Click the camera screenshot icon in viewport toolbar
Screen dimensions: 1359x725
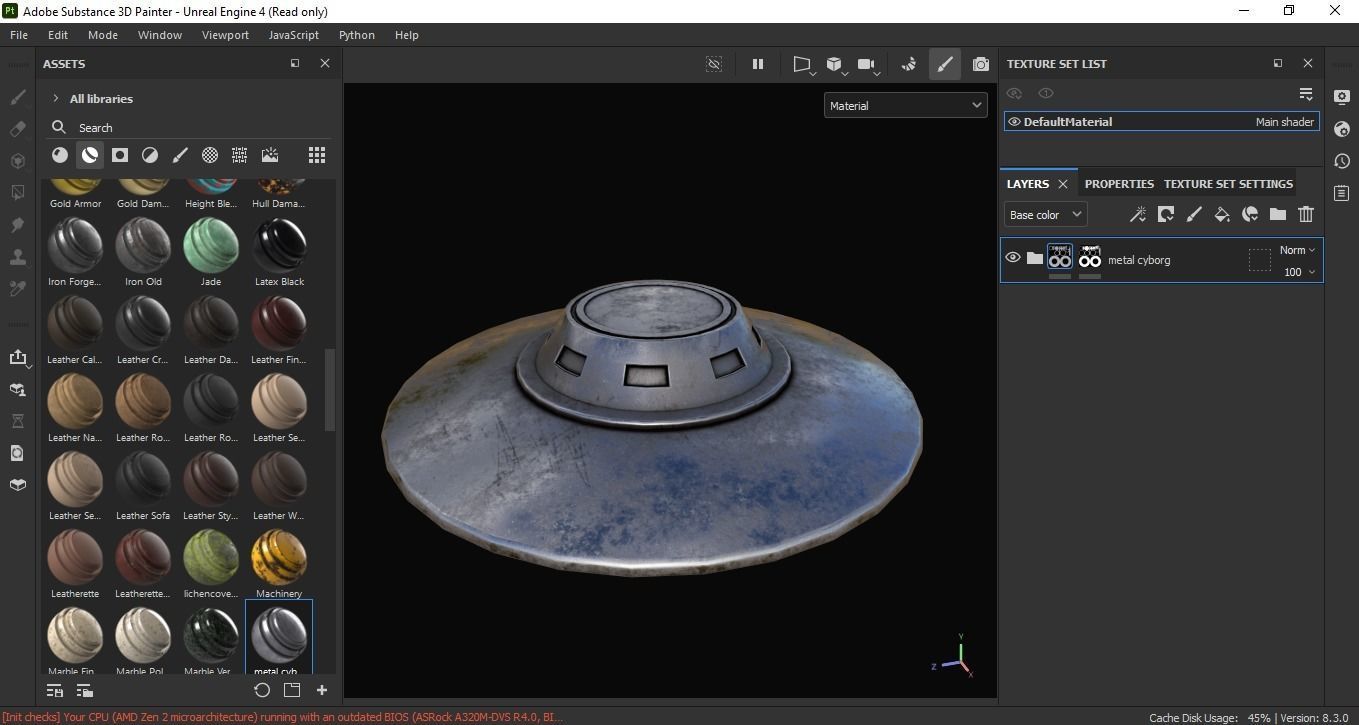(x=981, y=64)
